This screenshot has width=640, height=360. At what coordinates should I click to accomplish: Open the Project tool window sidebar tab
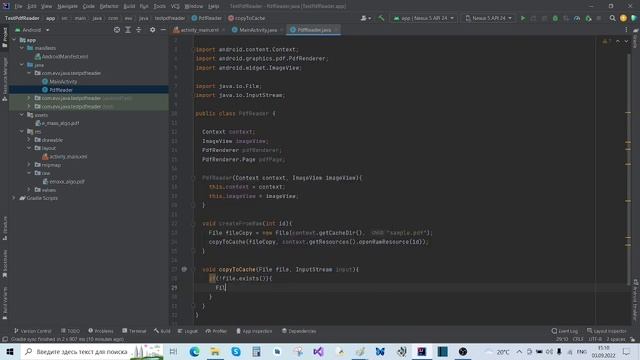point(4,37)
